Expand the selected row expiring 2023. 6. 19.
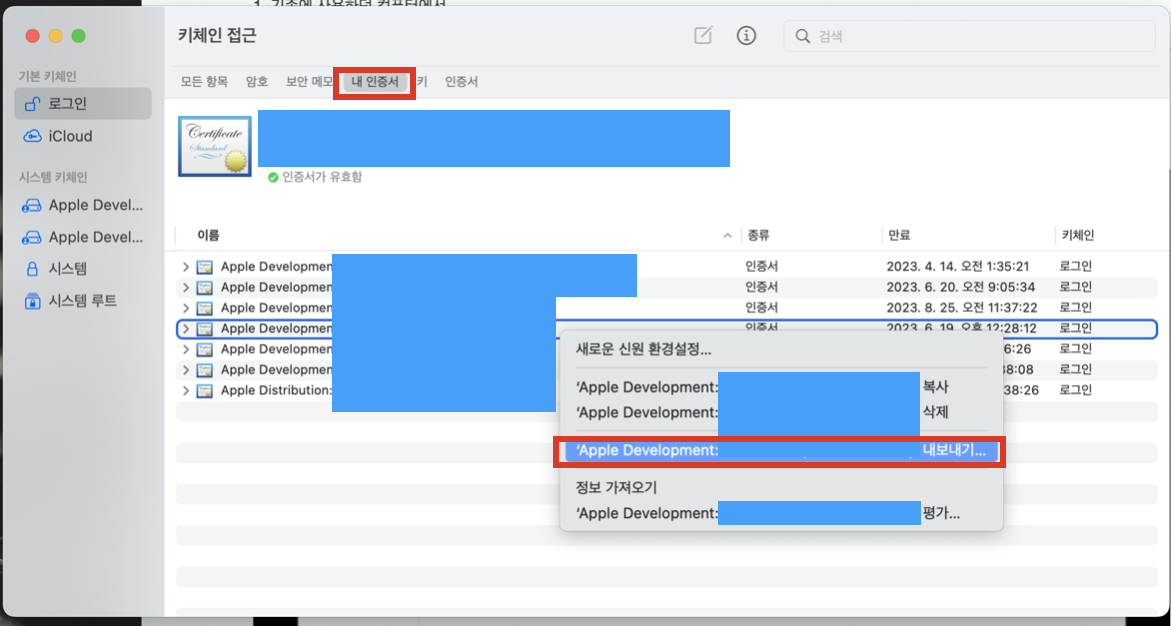Viewport: 1172px width, 626px height. tap(186, 329)
